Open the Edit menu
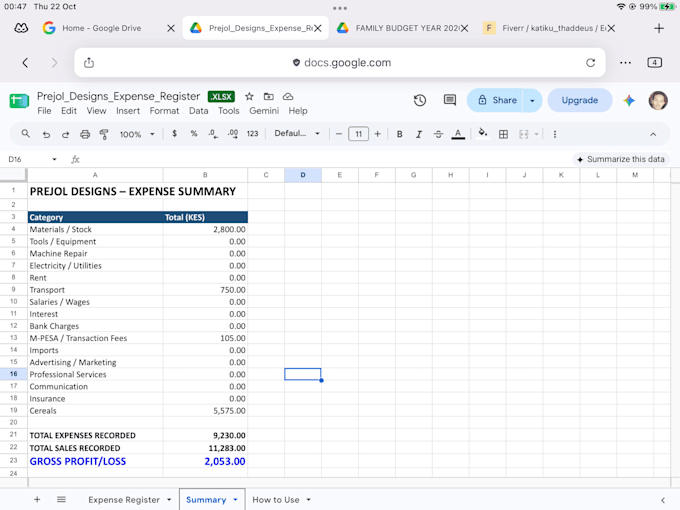 pyautogui.click(x=69, y=111)
